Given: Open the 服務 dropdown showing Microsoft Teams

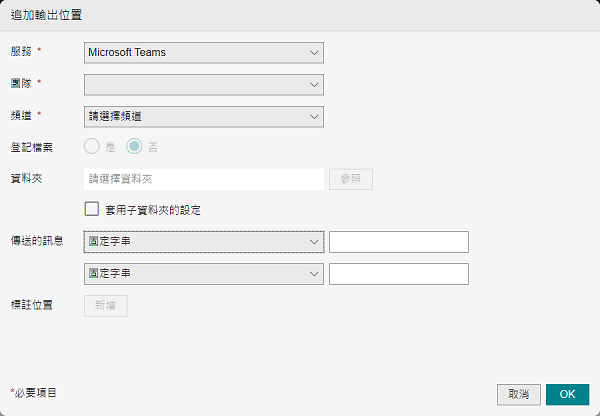Looking at the screenshot, I should point(204,52).
